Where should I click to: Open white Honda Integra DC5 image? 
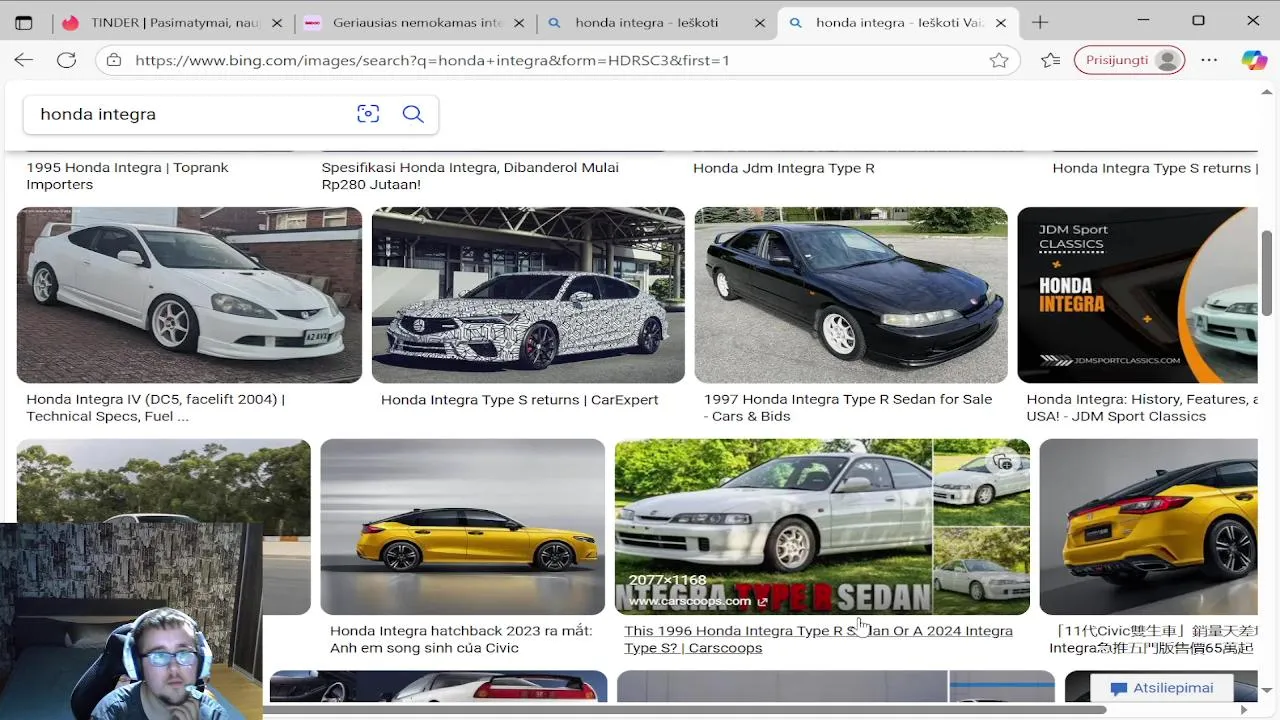189,295
